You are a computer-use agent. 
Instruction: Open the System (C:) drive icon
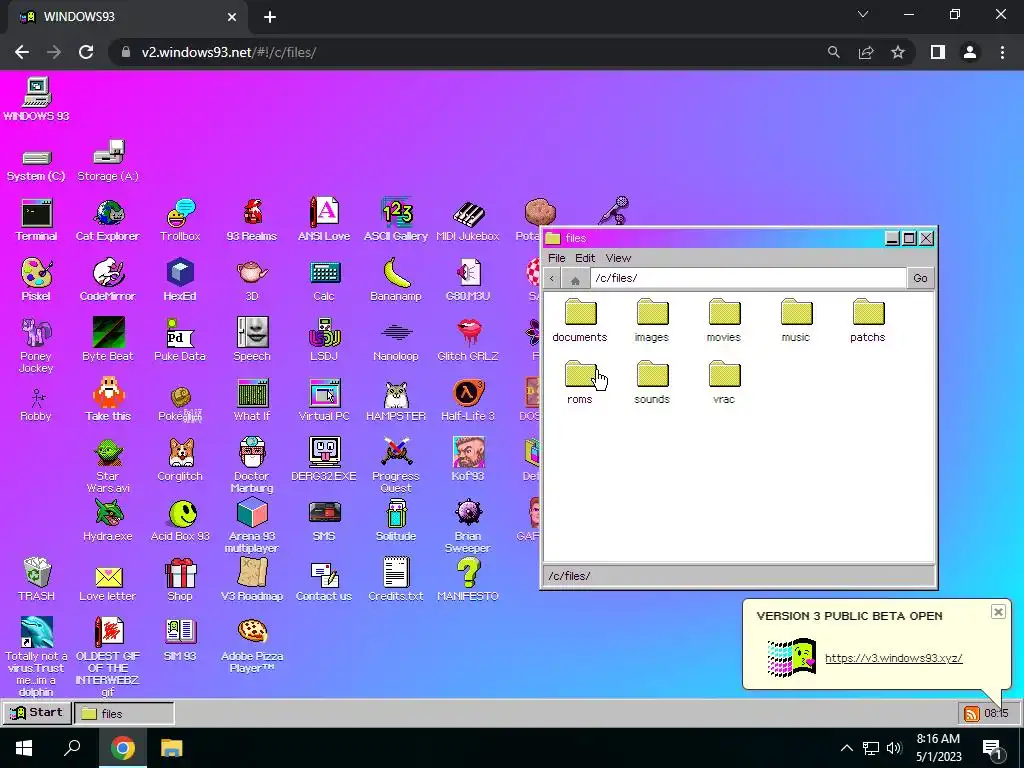(36, 165)
